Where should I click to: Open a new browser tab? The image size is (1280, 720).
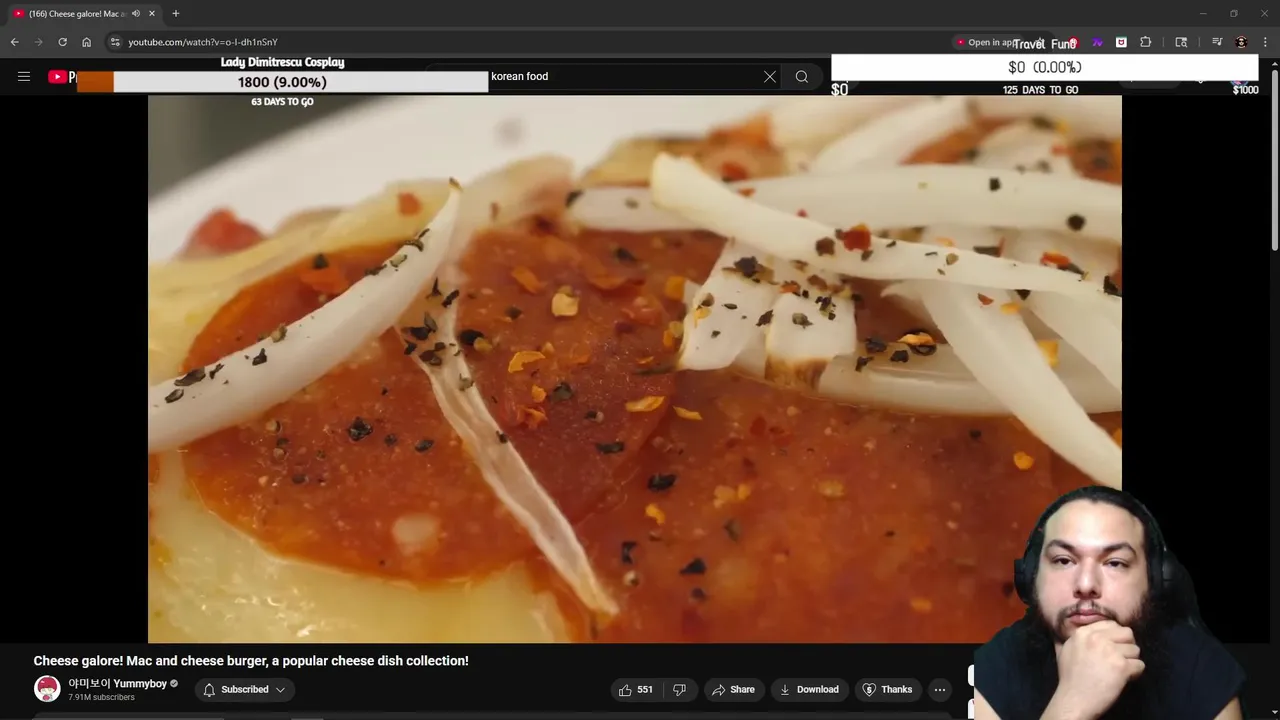click(176, 14)
